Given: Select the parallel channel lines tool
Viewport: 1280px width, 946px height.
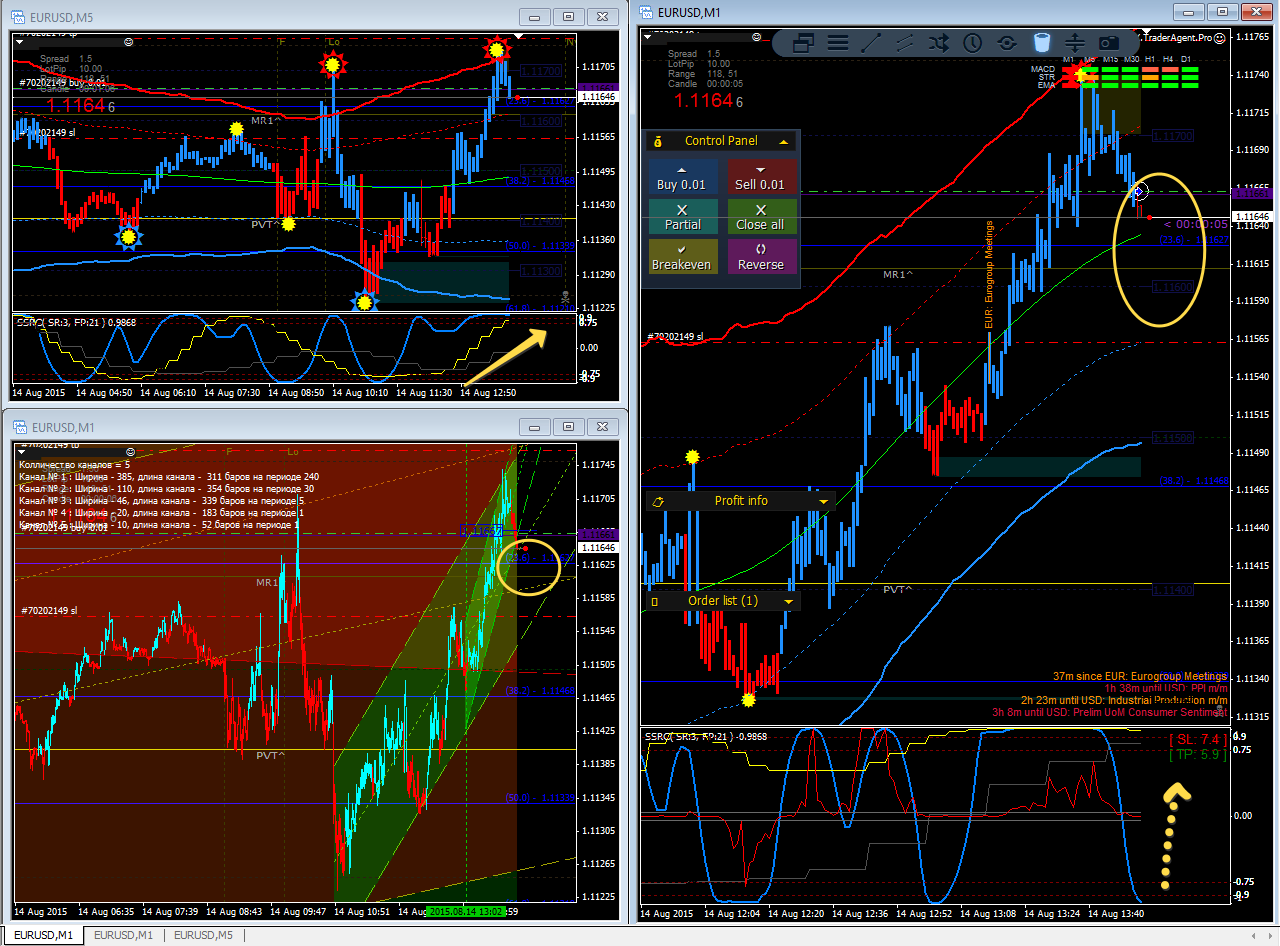Looking at the screenshot, I should coord(905,43).
